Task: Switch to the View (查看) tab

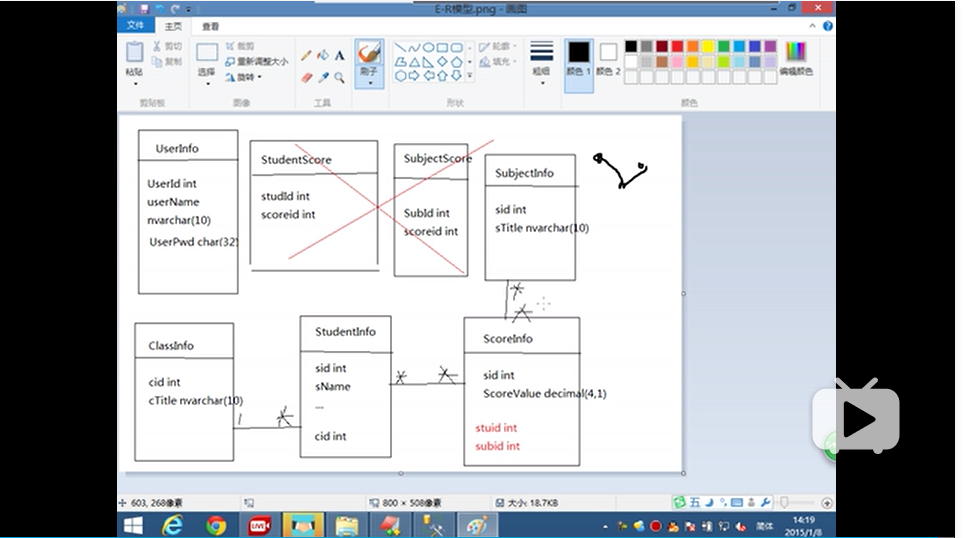Action: coord(210,26)
